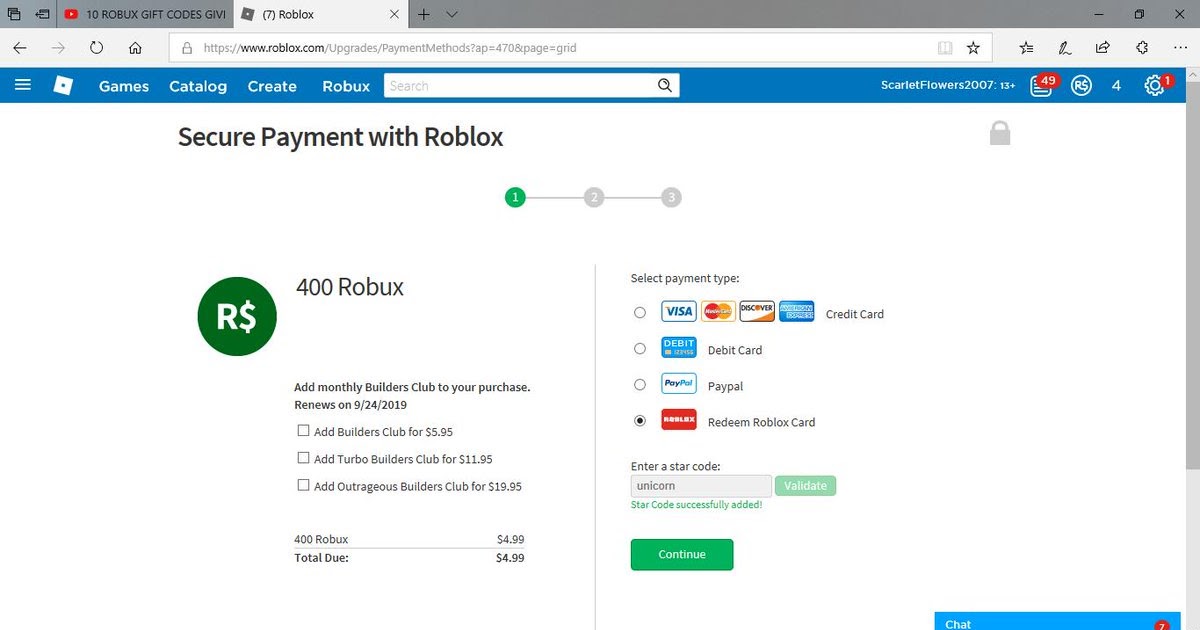Viewport: 1200px width, 630px height.
Task: Select the Paypal payment option
Action: tap(640, 385)
